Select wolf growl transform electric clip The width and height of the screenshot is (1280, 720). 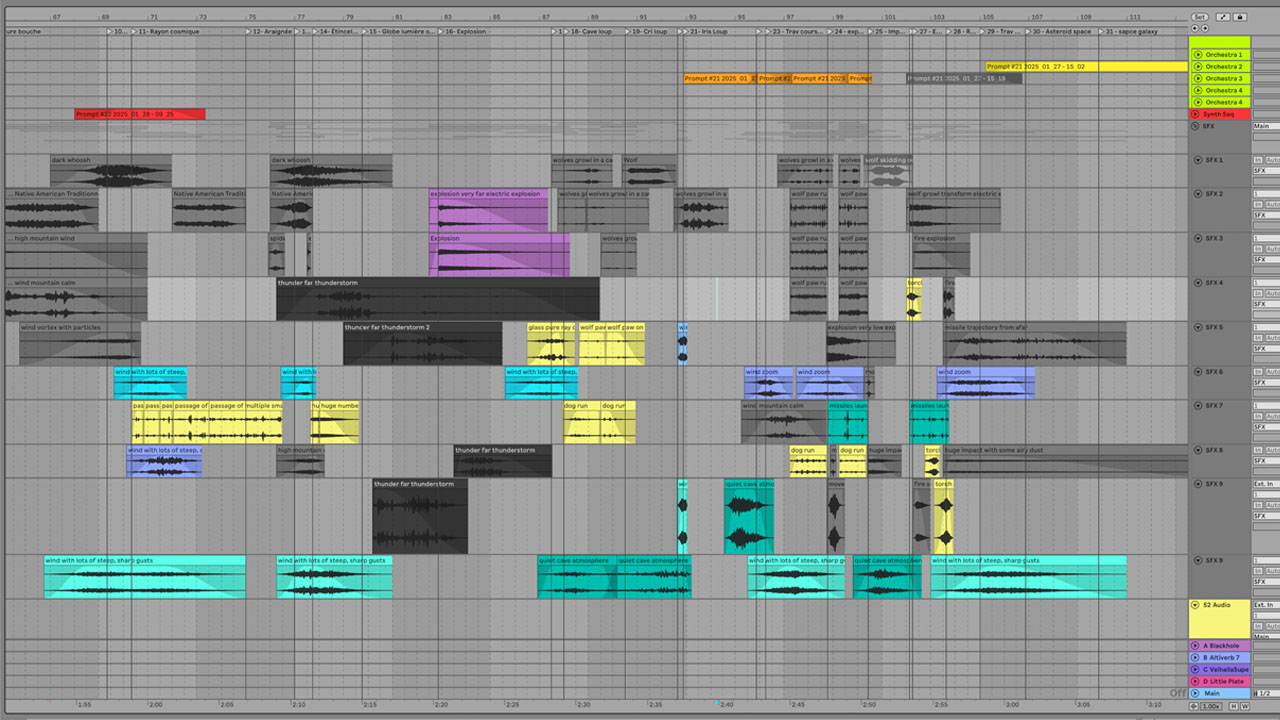(954, 210)
